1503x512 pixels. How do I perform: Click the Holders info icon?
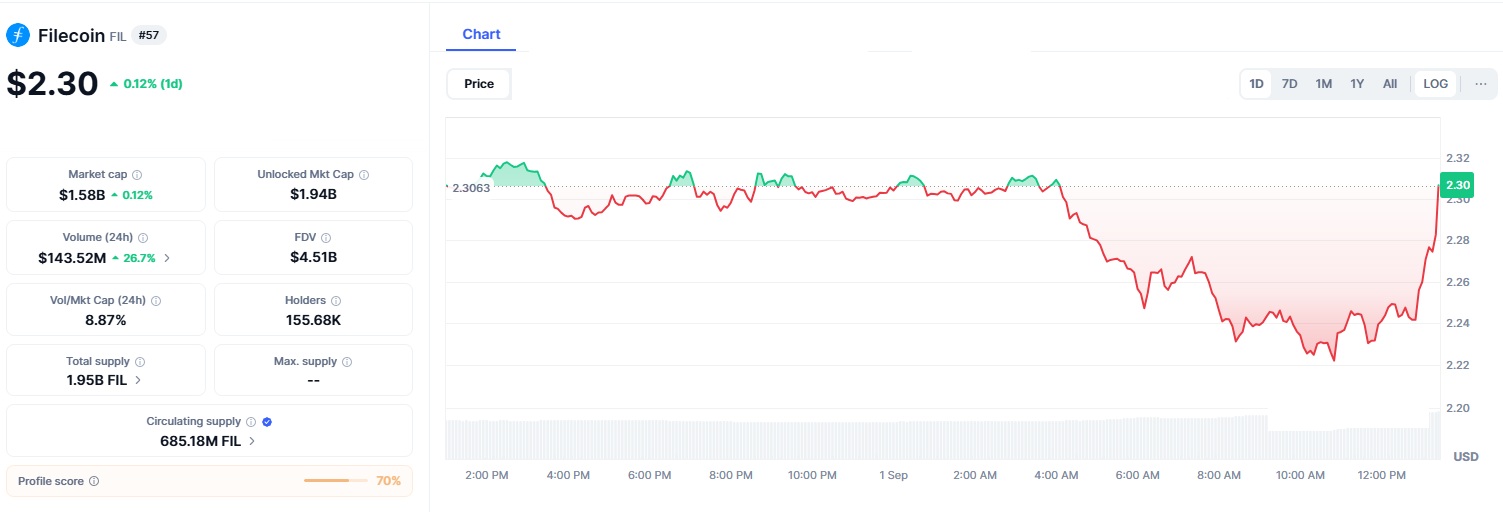pos(336,300)
